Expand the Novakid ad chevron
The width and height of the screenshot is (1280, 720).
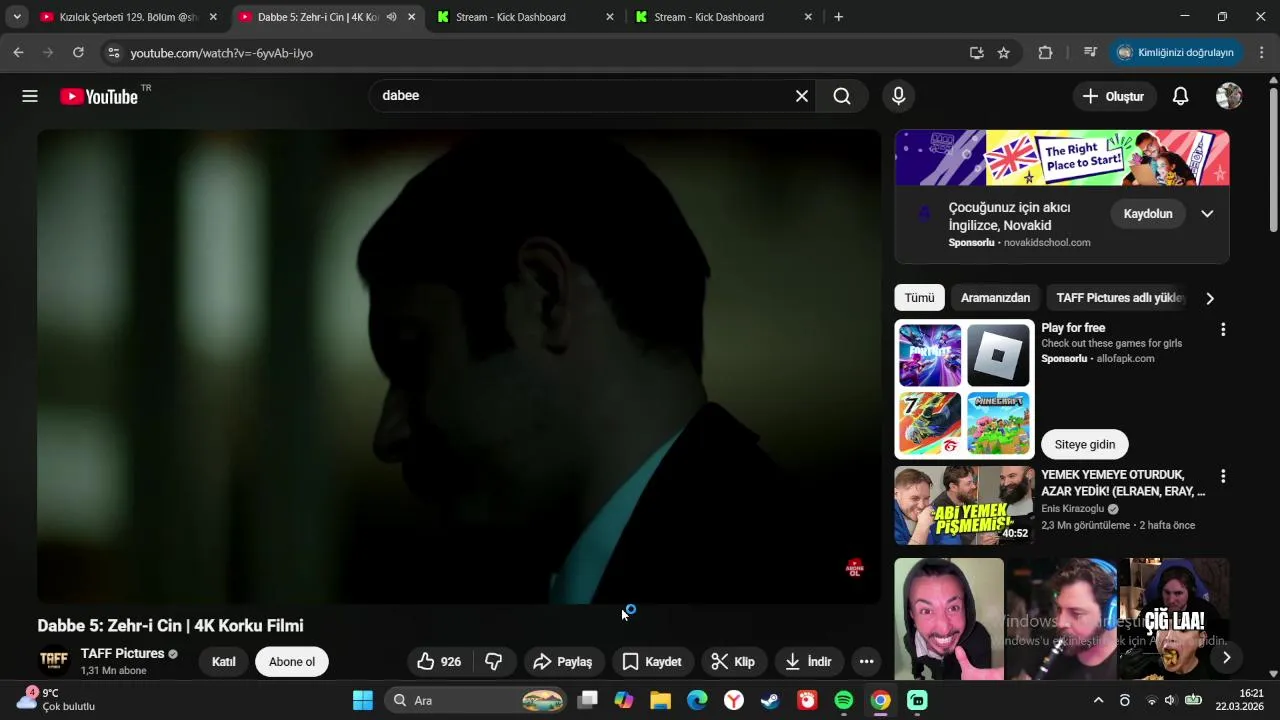point(1207,214)
